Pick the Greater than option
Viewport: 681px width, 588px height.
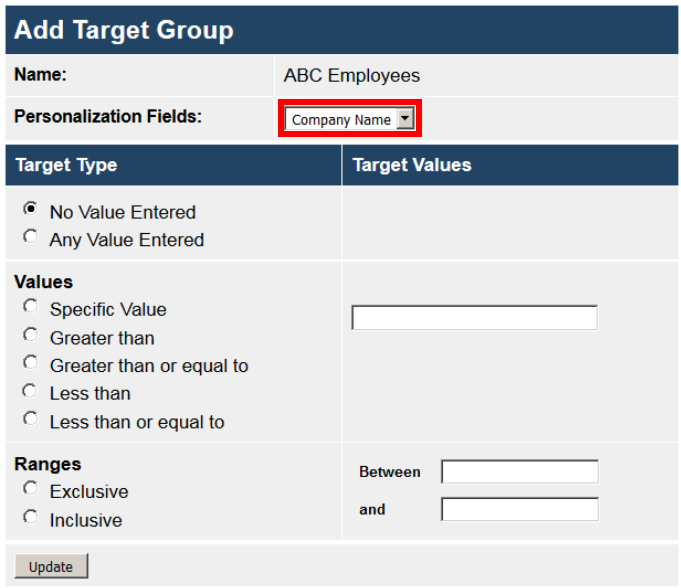click(x=31, y=335)
